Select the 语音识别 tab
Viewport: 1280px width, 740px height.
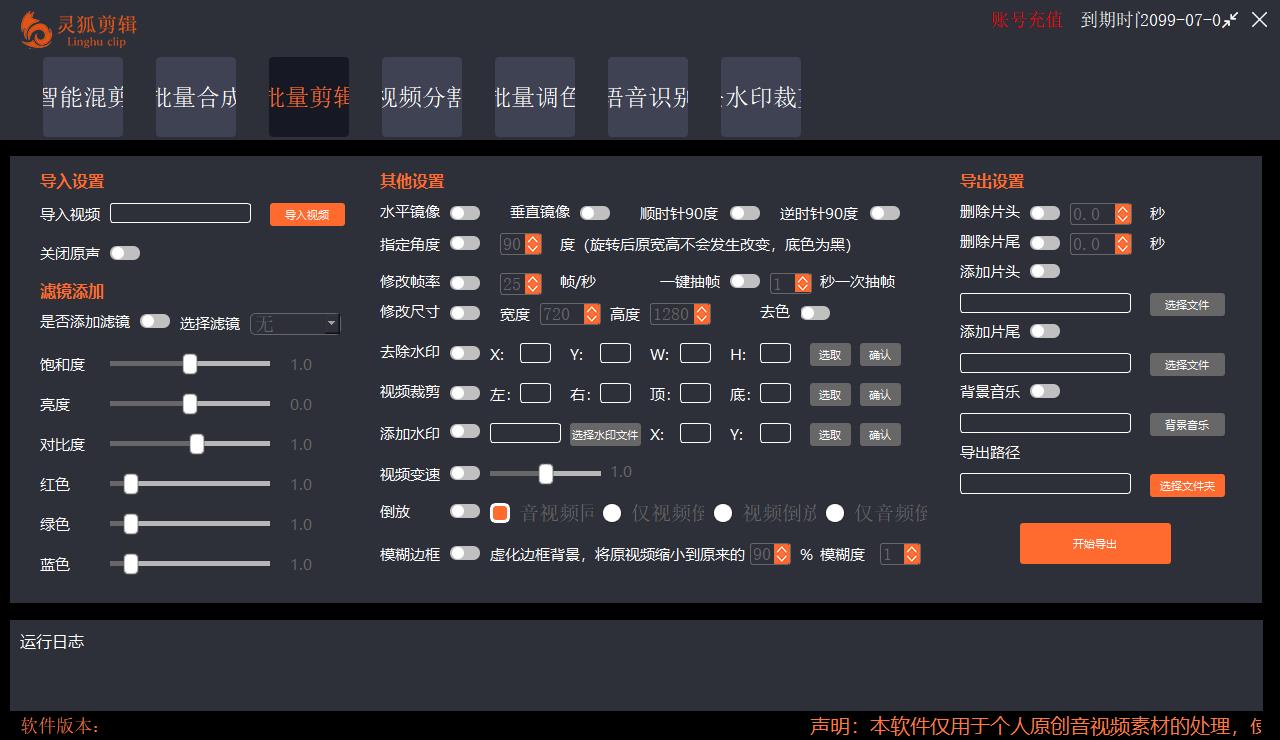648,96
